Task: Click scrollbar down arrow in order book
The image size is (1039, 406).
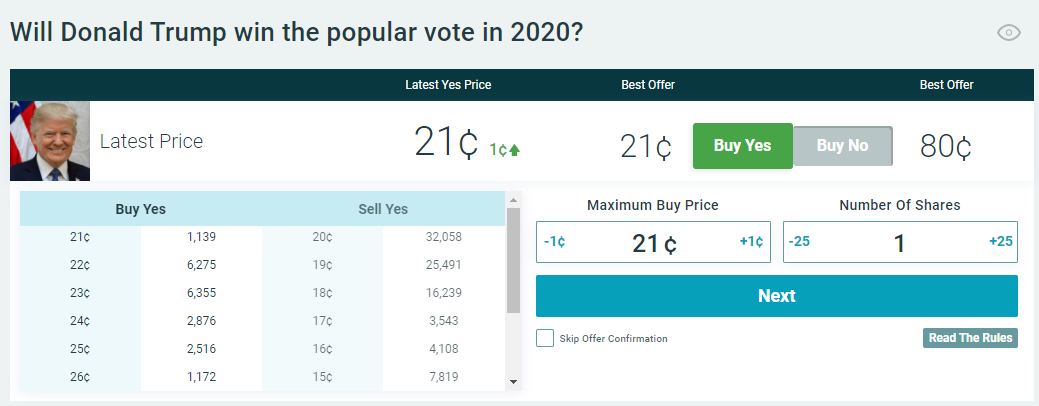Action: click(513, 381)
